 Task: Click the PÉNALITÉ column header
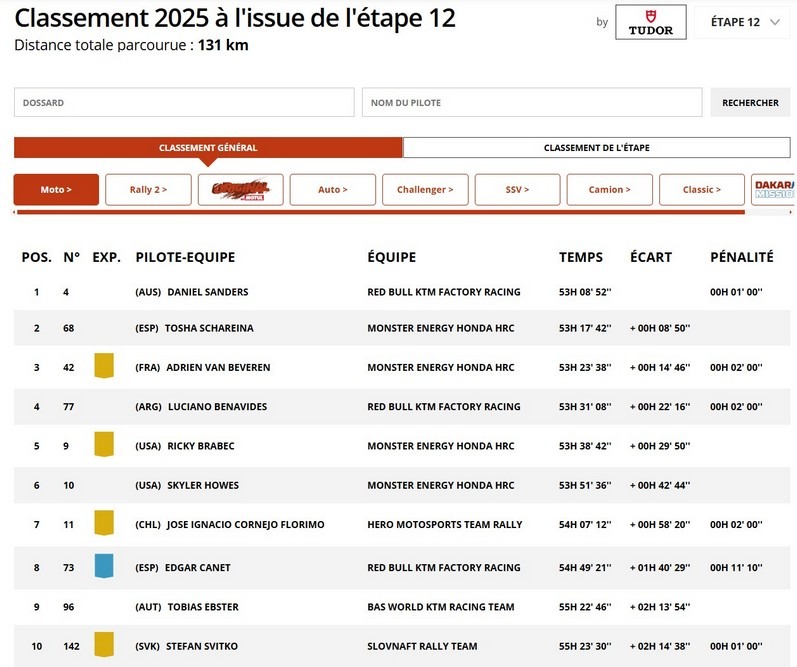click(x=742, y=257)
